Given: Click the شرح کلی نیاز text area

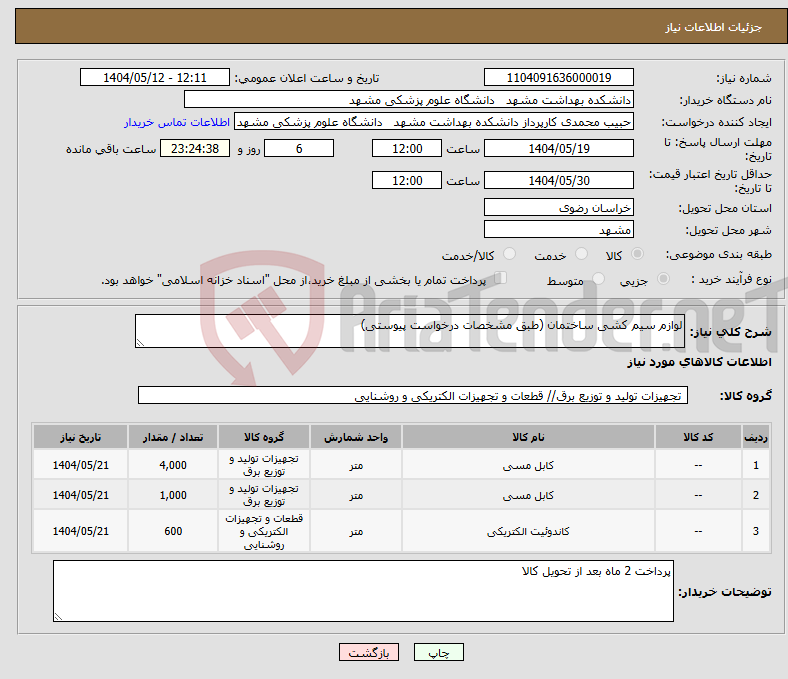Looking at the screenshot, I should coord(410,331).
